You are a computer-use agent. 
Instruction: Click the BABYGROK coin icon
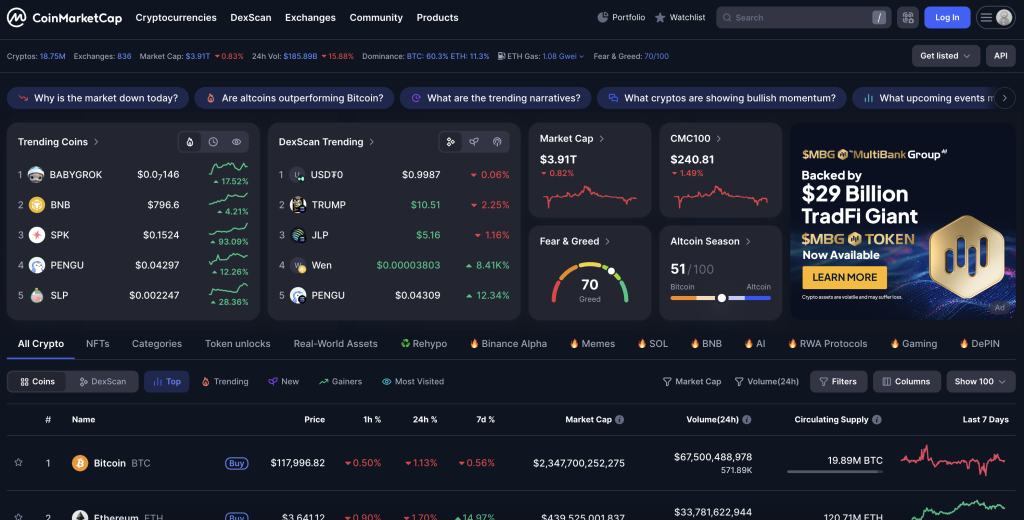pos(37,174)
